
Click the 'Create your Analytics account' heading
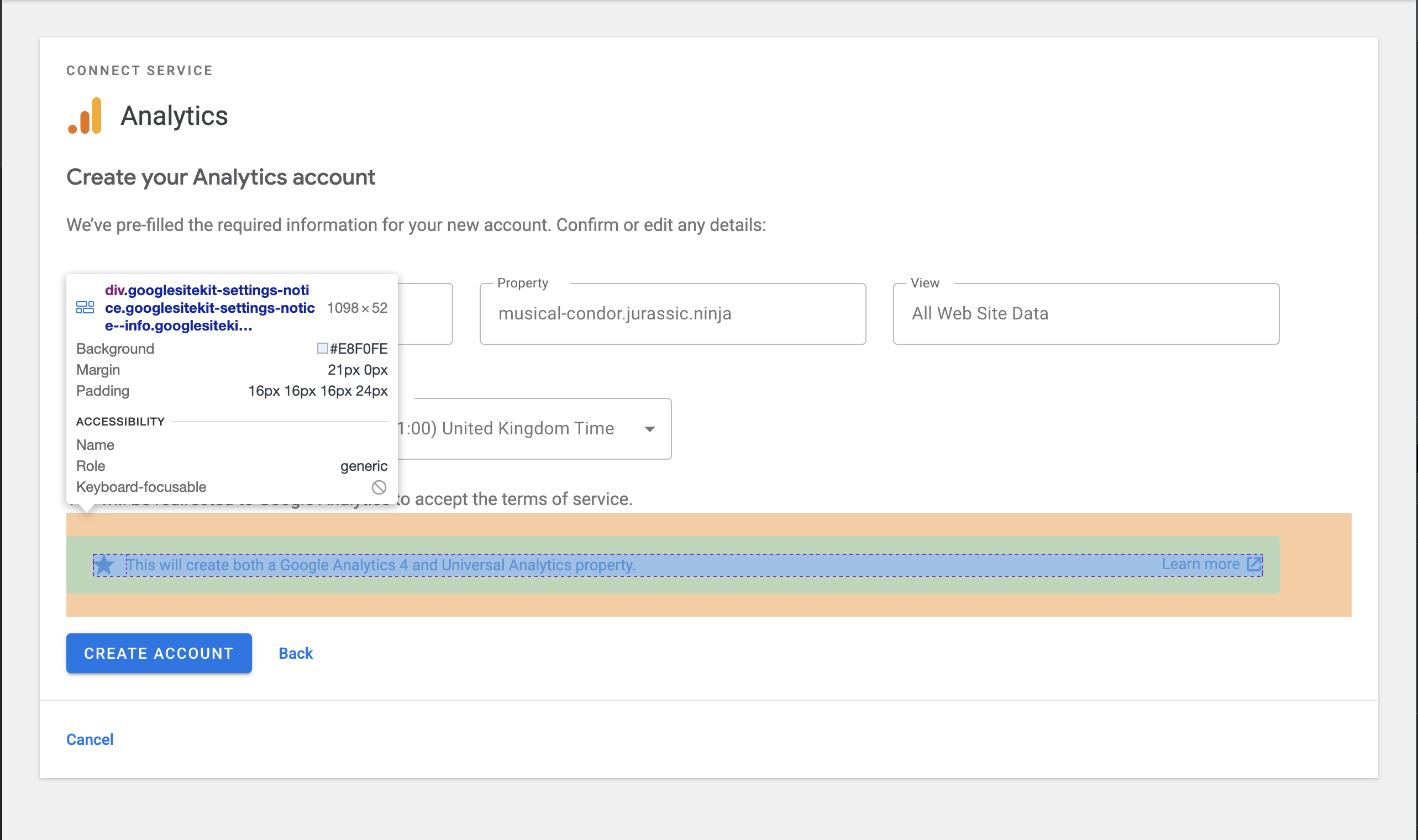220,177
